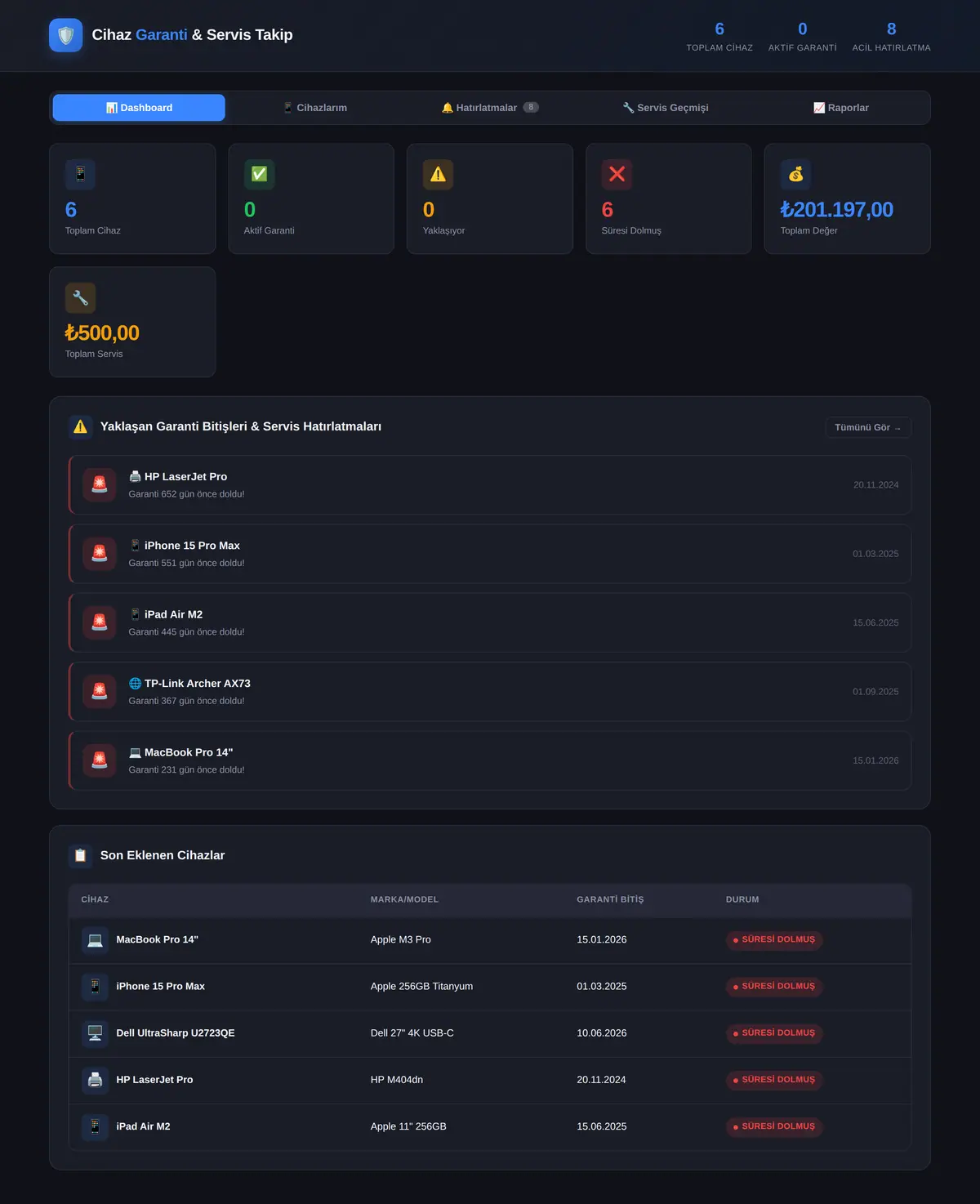The image size is (980, 1204).
Task: Click the monitor icon in Dell UltraSharp U2723QE row
Action: (x=95, y=1033)
